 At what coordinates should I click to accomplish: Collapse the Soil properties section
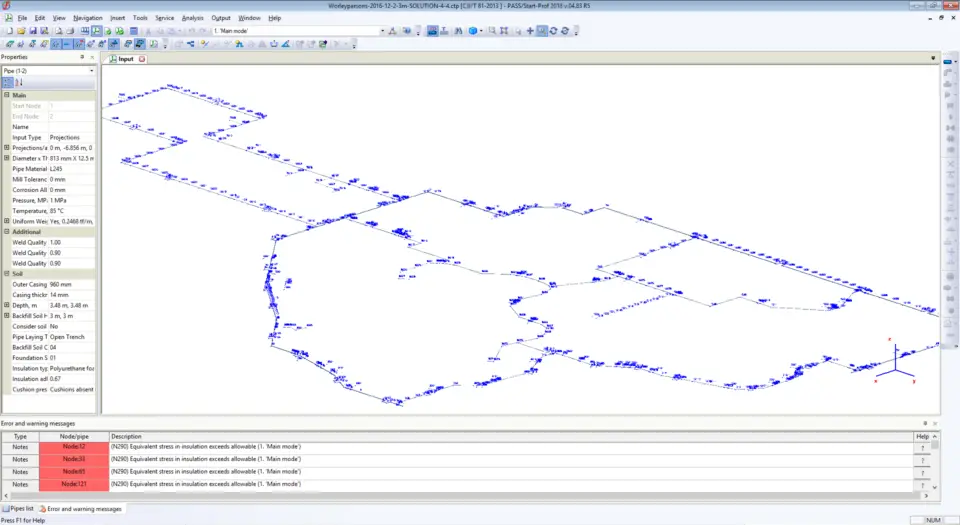(x=7, y=273)
